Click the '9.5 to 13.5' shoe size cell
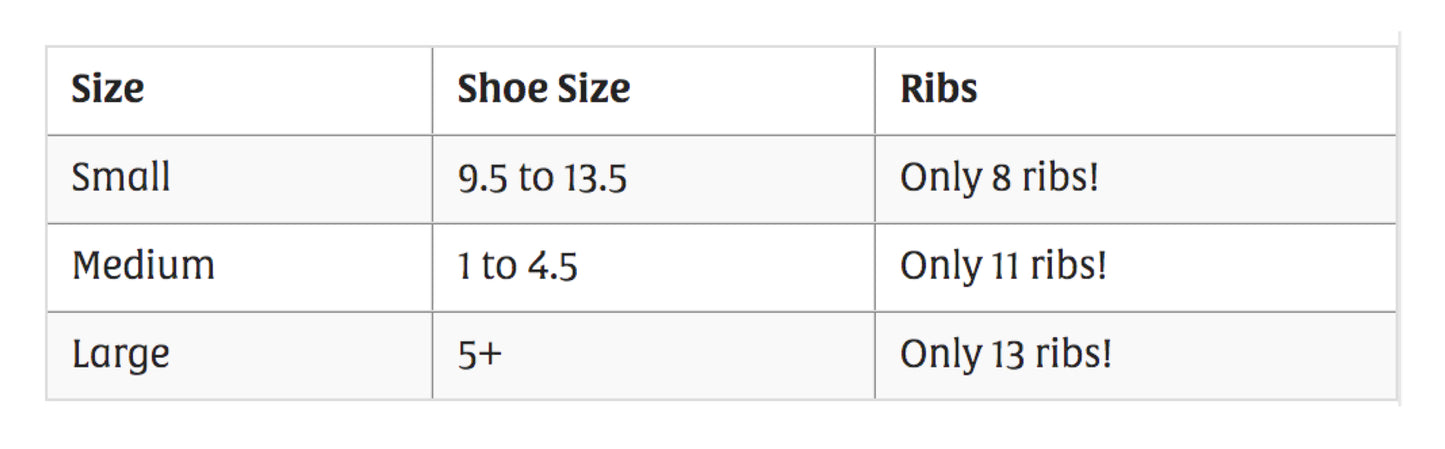 [542, 178]
